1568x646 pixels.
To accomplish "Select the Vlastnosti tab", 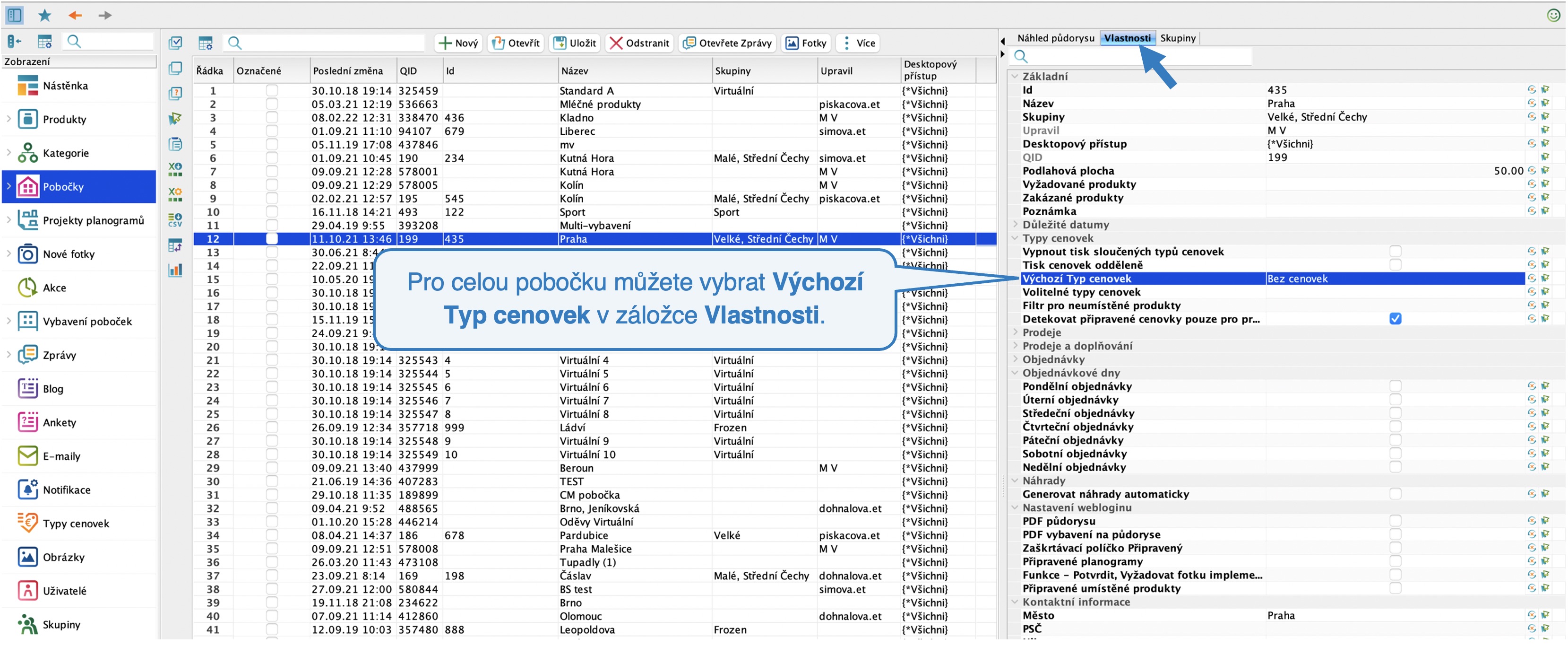I will pyautogui.click(x=1127, y=38).
